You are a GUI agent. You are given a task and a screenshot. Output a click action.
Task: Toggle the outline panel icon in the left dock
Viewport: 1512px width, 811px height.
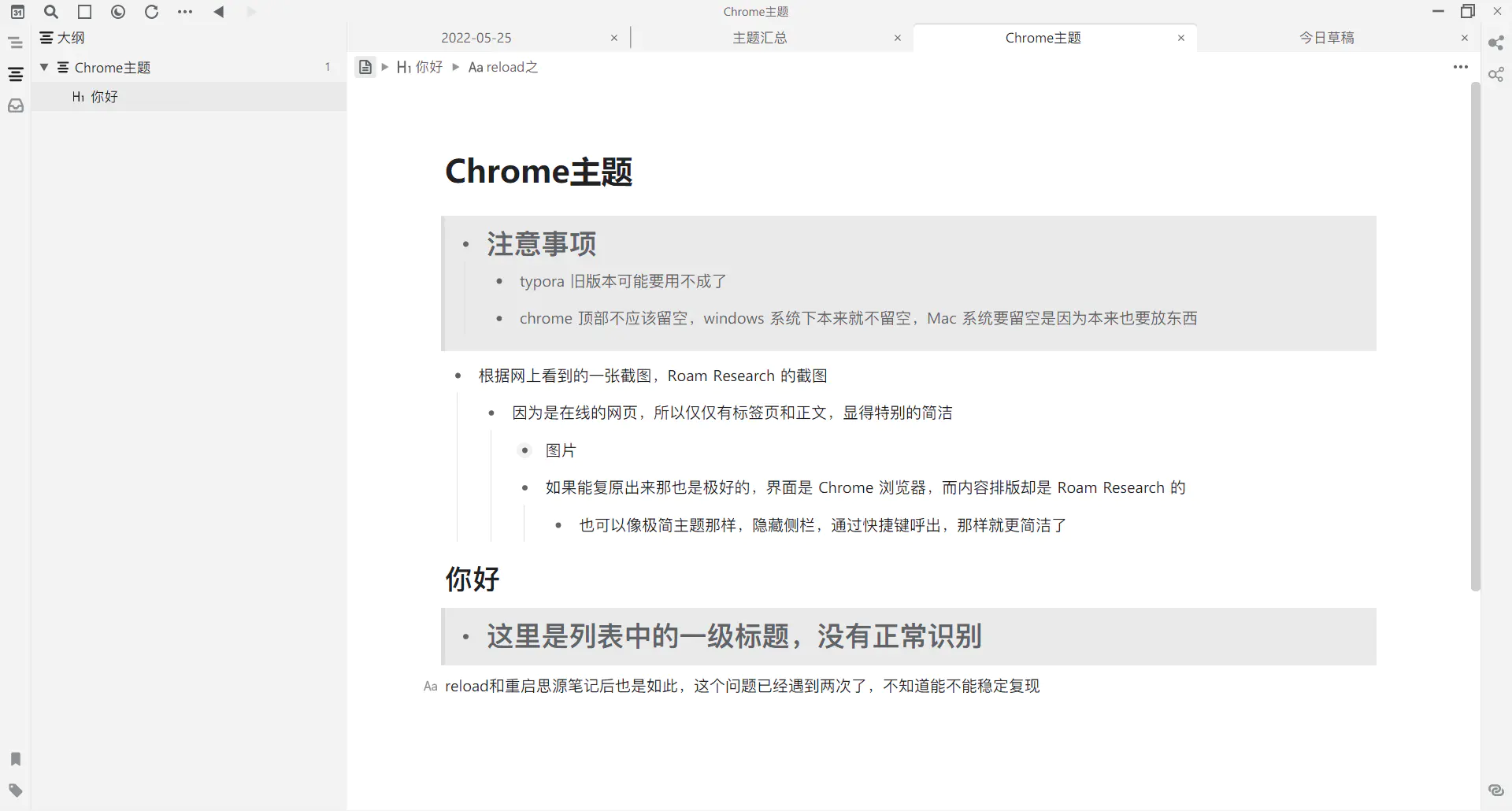15,75
